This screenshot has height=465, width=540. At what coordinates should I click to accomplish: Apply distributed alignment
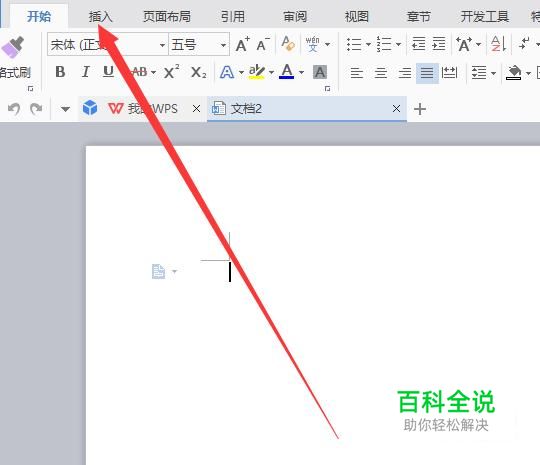point(449,73)
